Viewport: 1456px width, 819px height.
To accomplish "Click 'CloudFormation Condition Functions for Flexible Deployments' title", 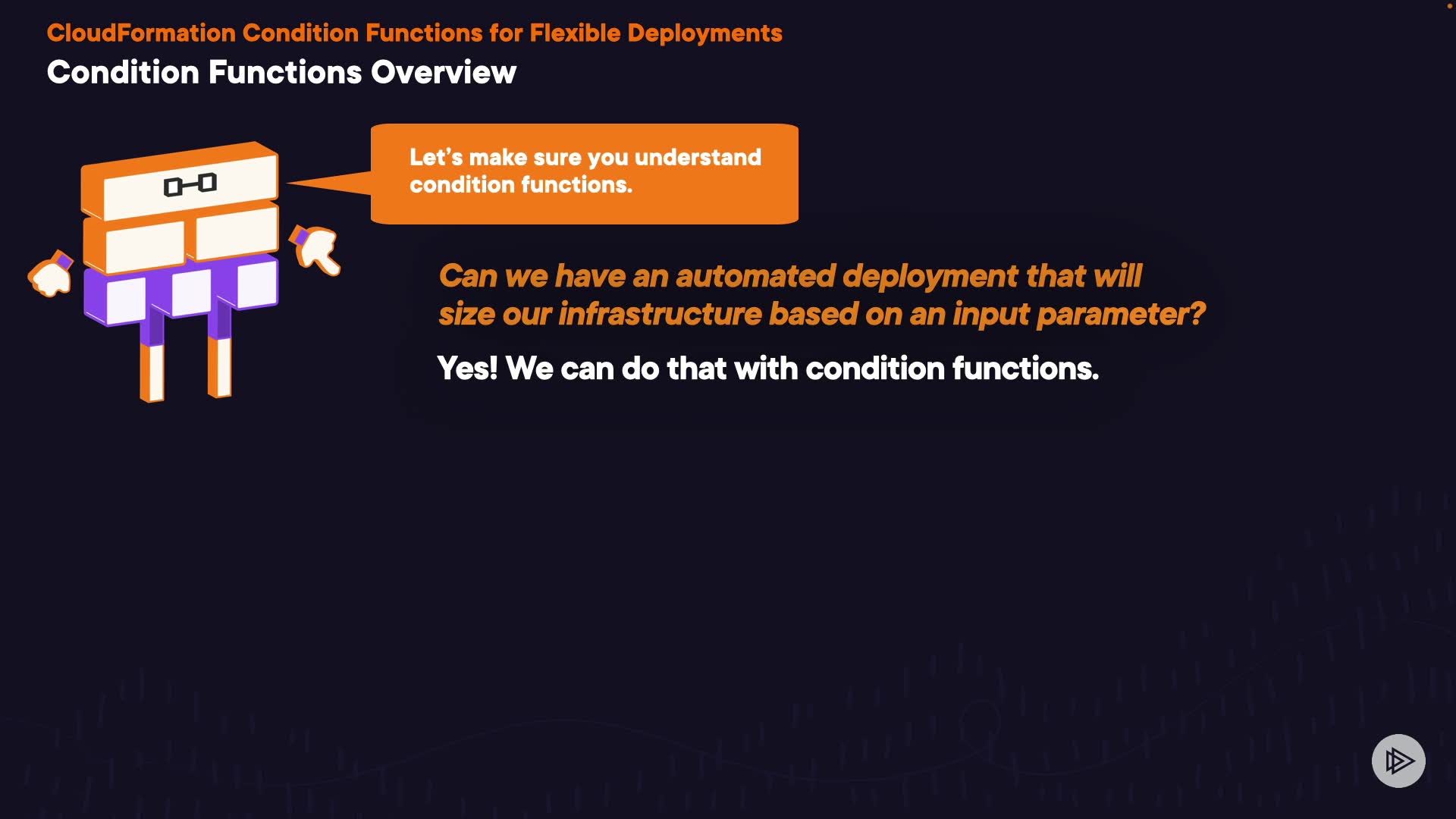I will coord(414,33).
